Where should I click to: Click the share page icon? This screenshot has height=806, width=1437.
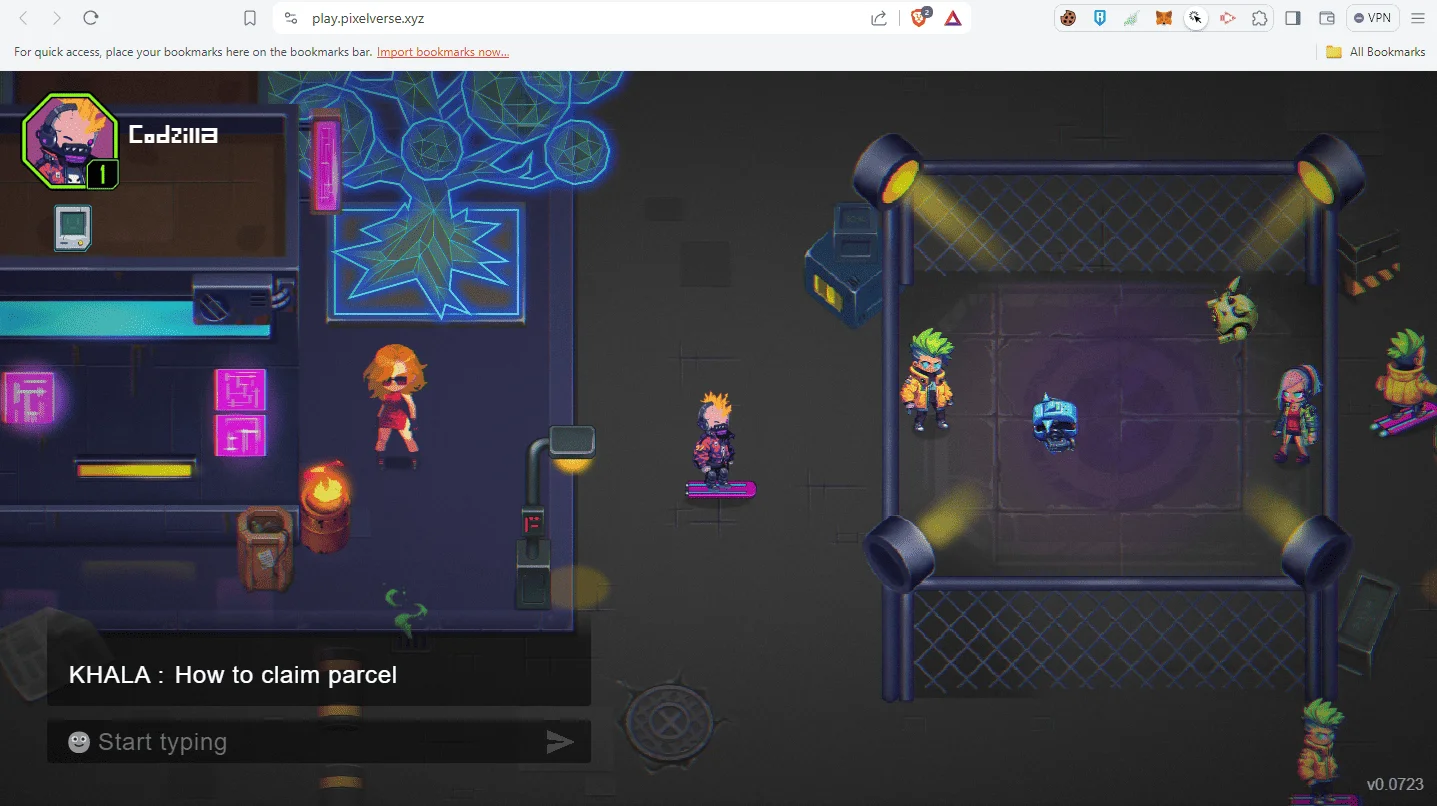pos(879,18)
